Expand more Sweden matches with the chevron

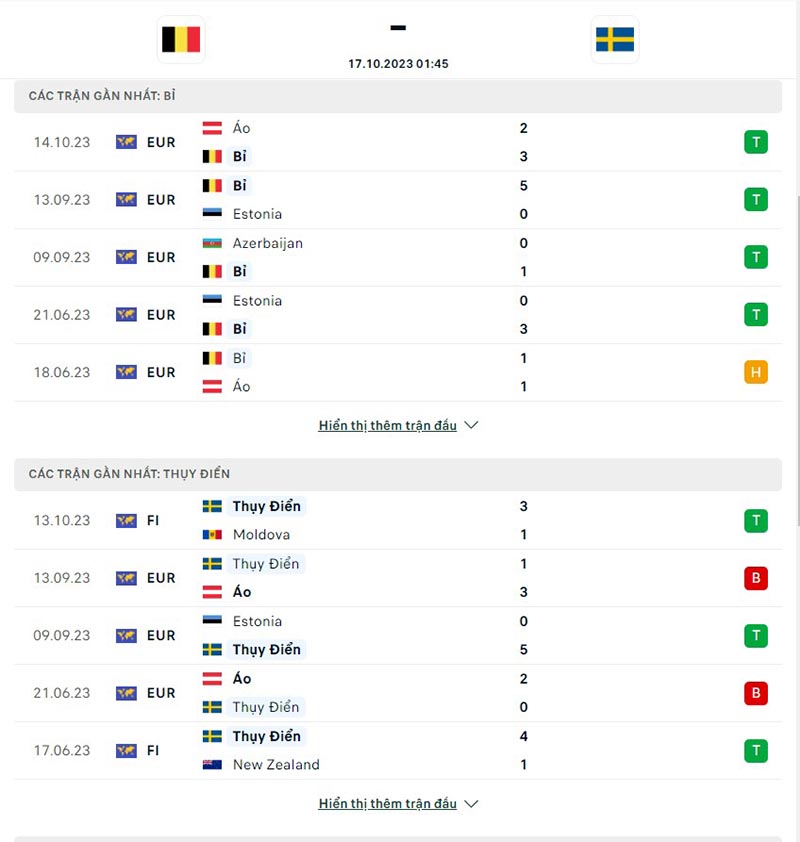[x=472, y=803]
